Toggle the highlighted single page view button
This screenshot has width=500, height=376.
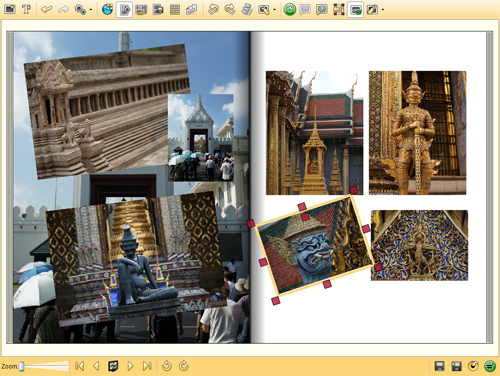pyautogui.click(x=124, y=9)
